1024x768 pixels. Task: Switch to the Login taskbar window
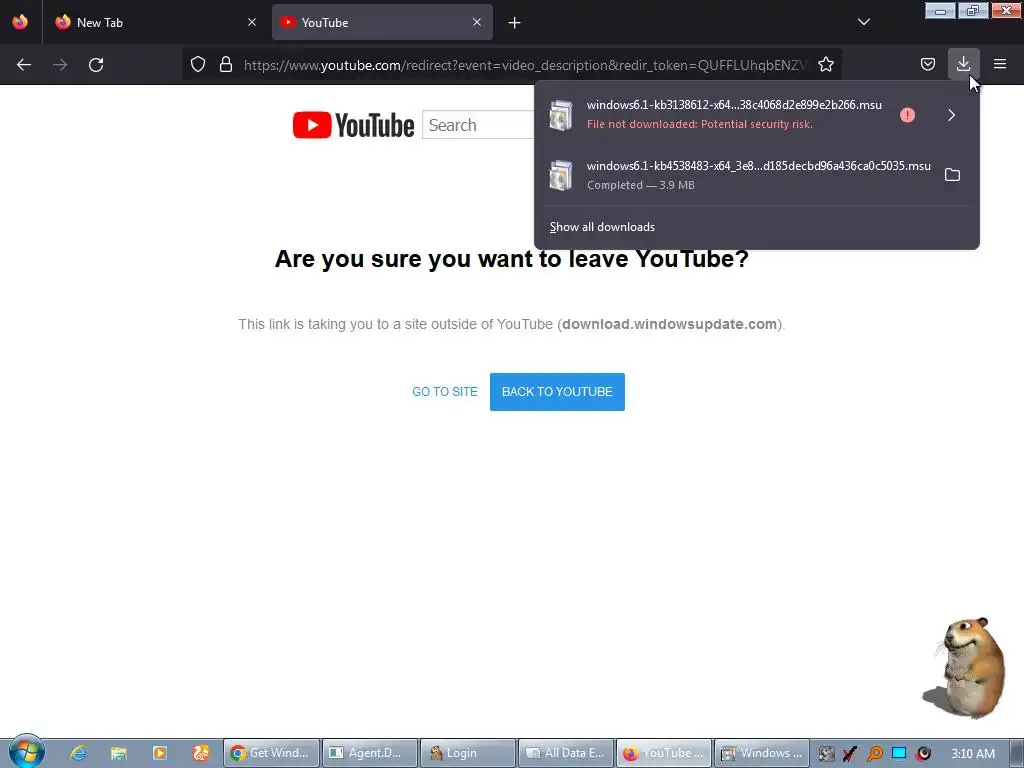(x=468, y=753)
